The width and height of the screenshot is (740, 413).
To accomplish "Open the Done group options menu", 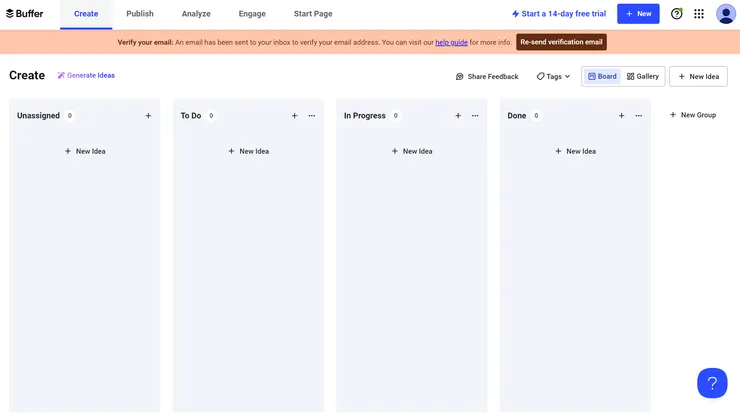I will [x=639, y=116].
